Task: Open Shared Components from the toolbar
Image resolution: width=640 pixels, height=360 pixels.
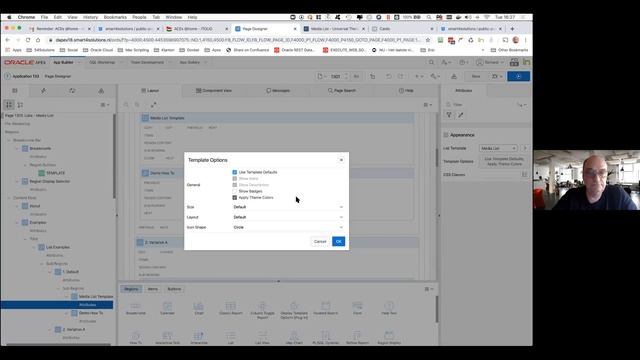Action: (x=454, y=76)
